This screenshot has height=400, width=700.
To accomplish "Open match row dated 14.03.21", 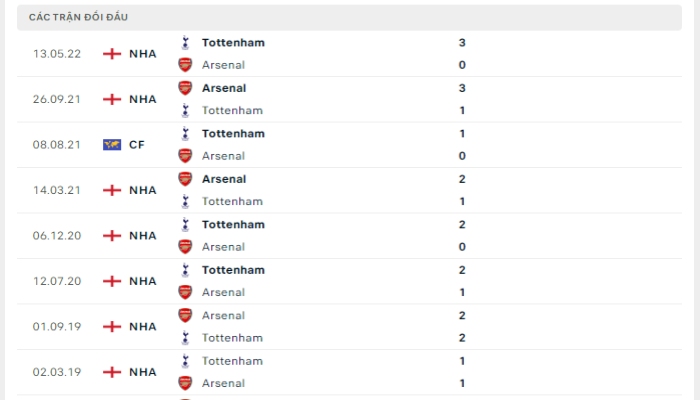I will point(349,190).
